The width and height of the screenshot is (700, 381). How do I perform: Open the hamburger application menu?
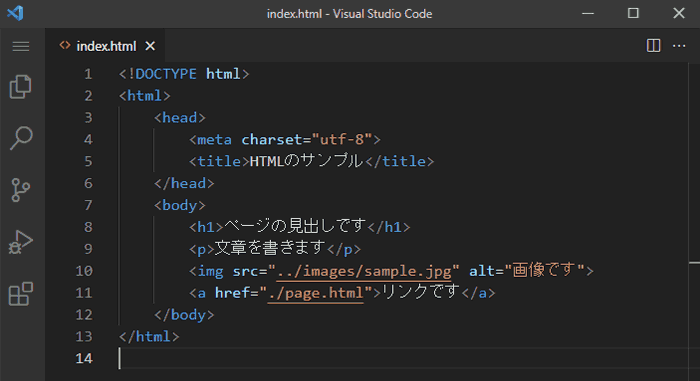pyautogui.click(x=21, y=46)
